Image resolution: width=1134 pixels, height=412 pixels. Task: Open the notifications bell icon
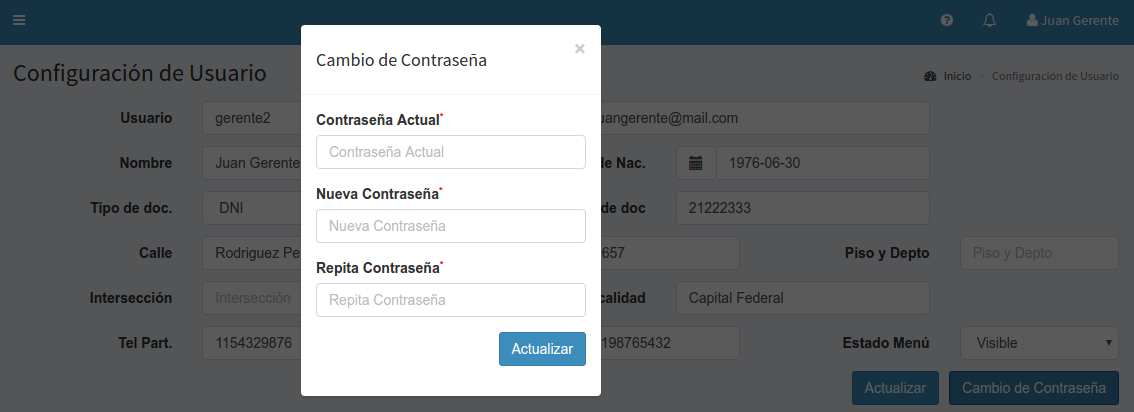click(x=990, y=20)
